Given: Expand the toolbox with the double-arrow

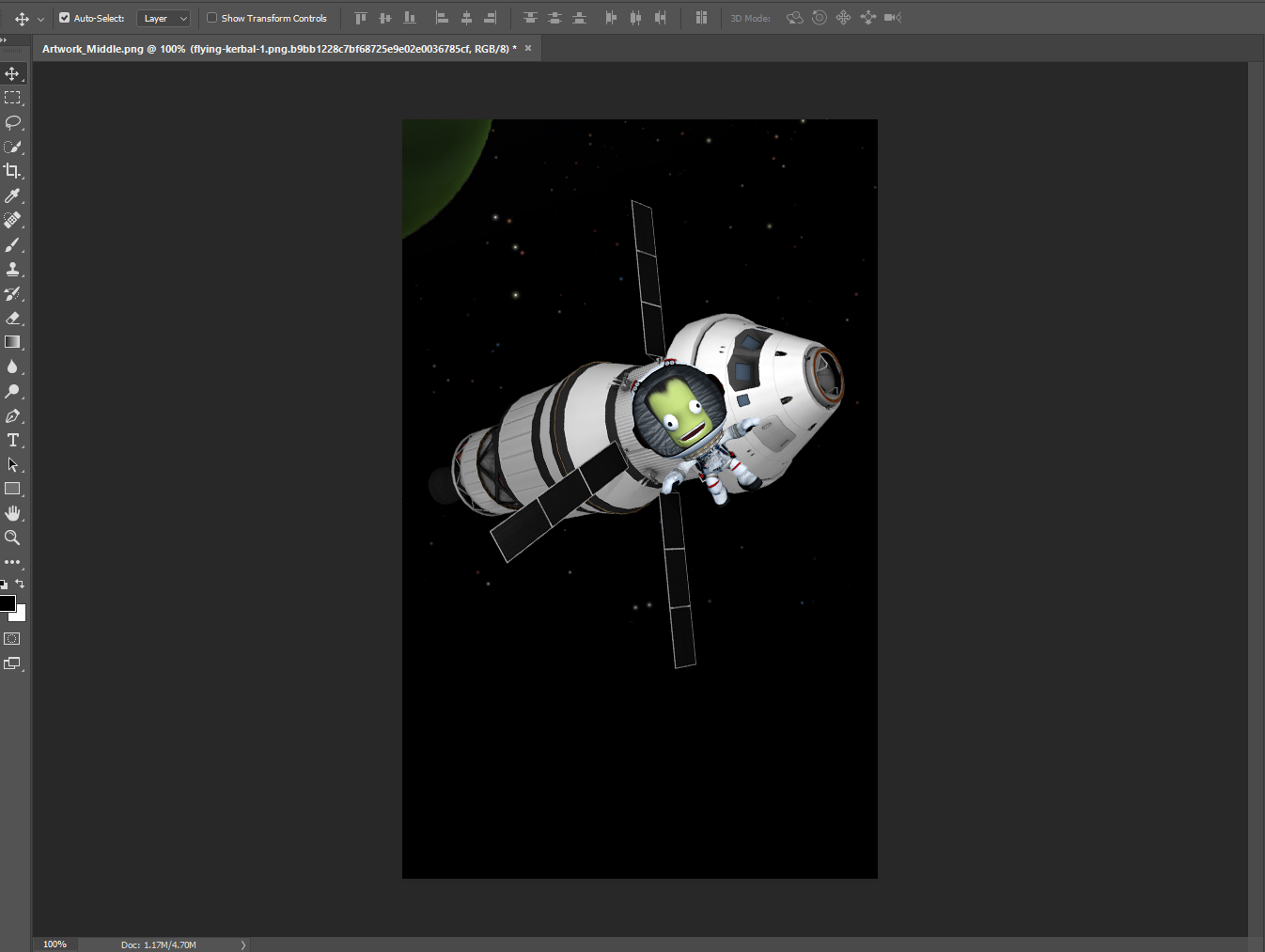Looking at the screenshot, I should pos(4,39).
